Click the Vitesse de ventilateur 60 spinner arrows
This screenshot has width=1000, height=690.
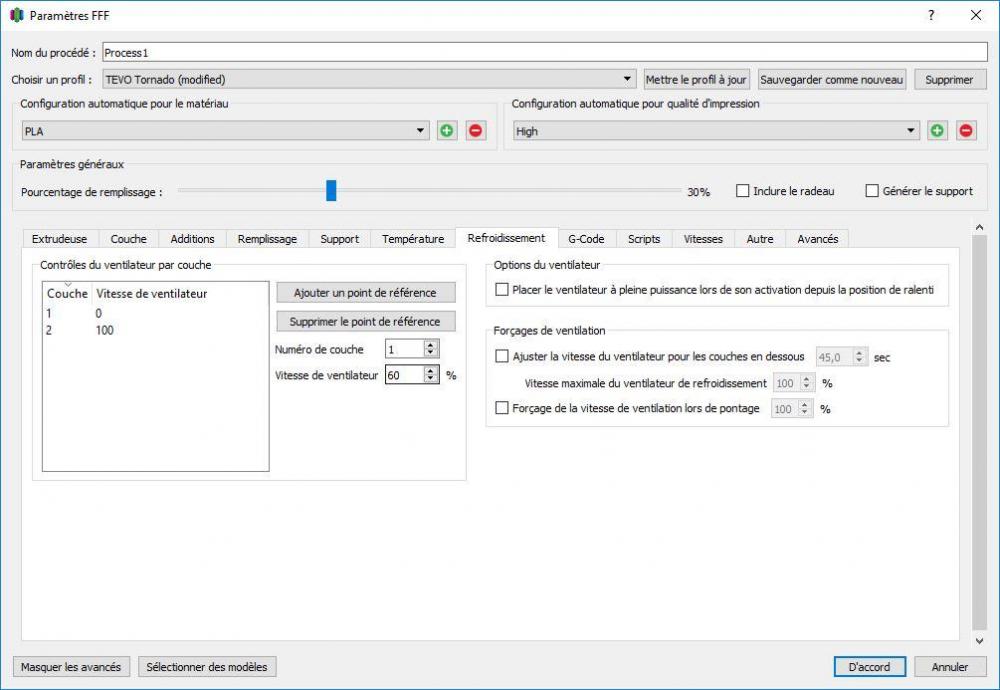click(431, 375)
